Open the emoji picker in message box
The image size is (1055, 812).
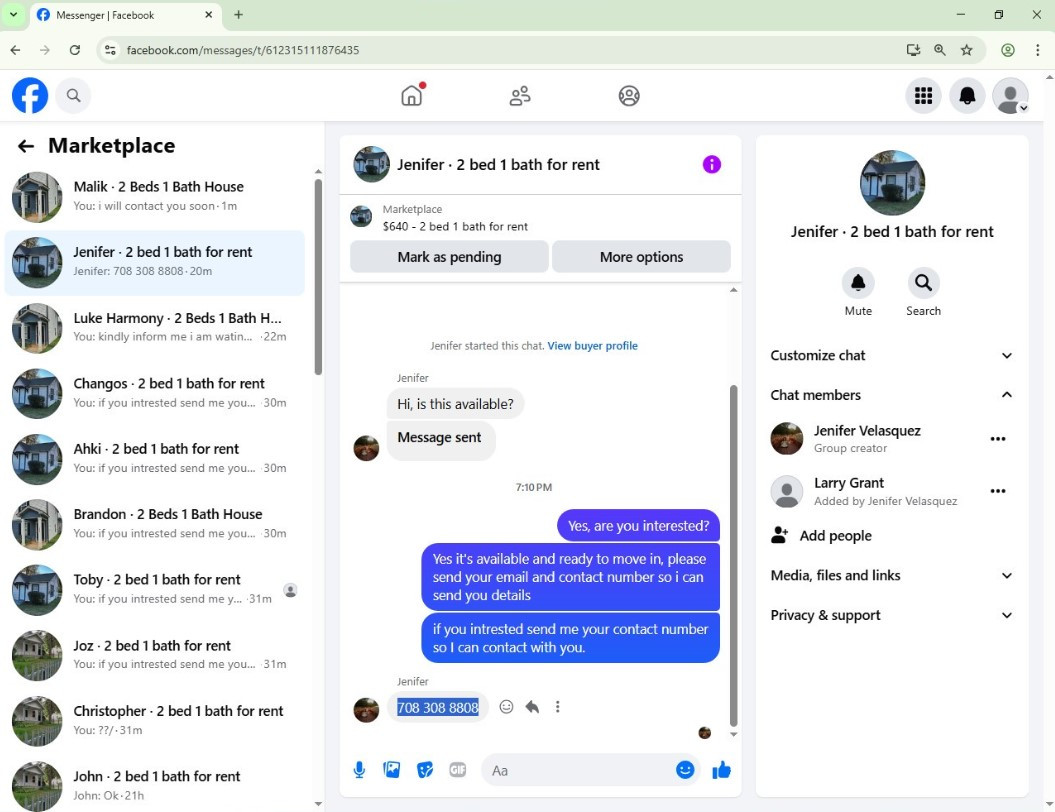[684, 770]
